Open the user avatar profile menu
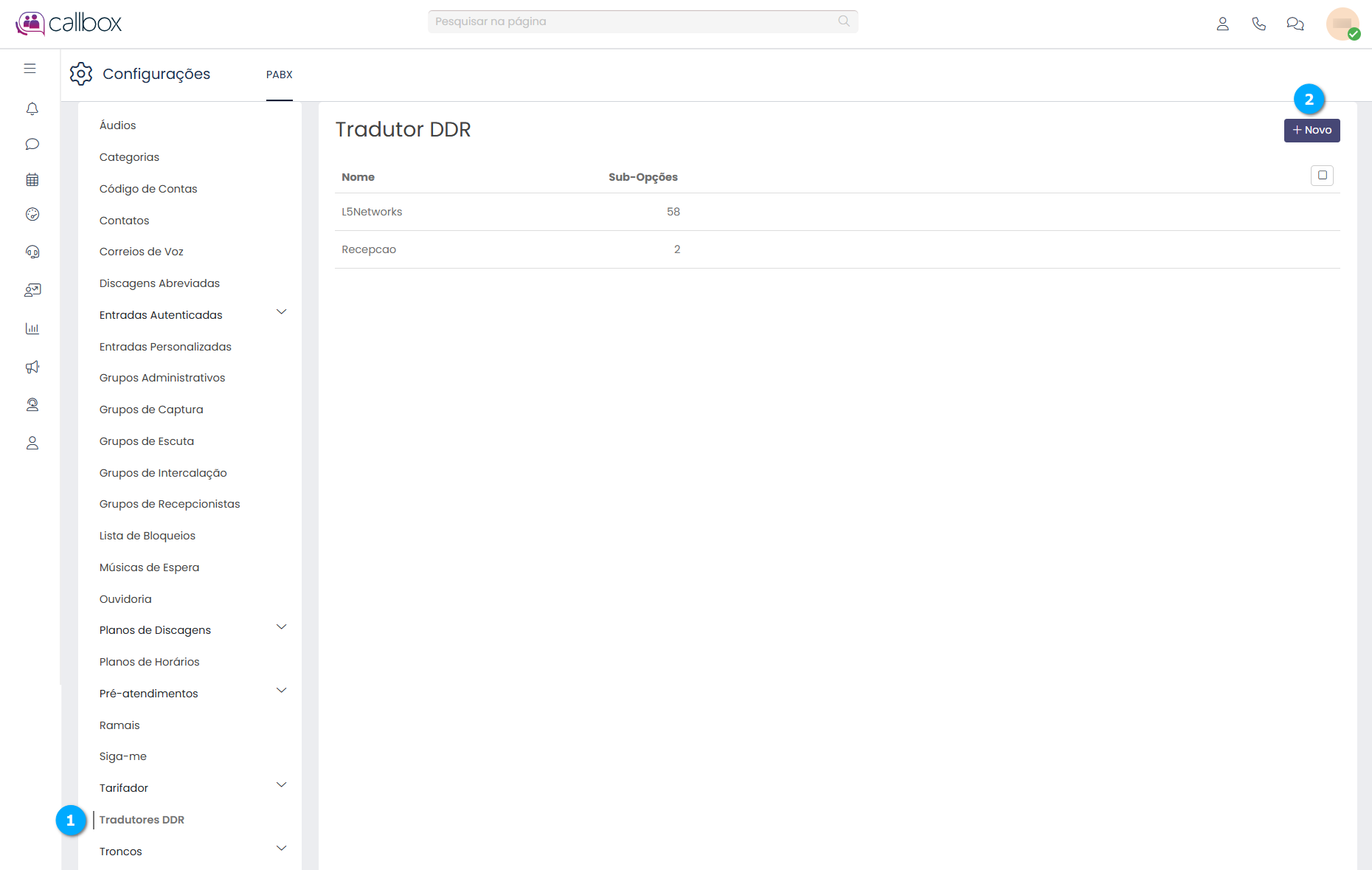The image size is (1372, 870). point(1342,24)
